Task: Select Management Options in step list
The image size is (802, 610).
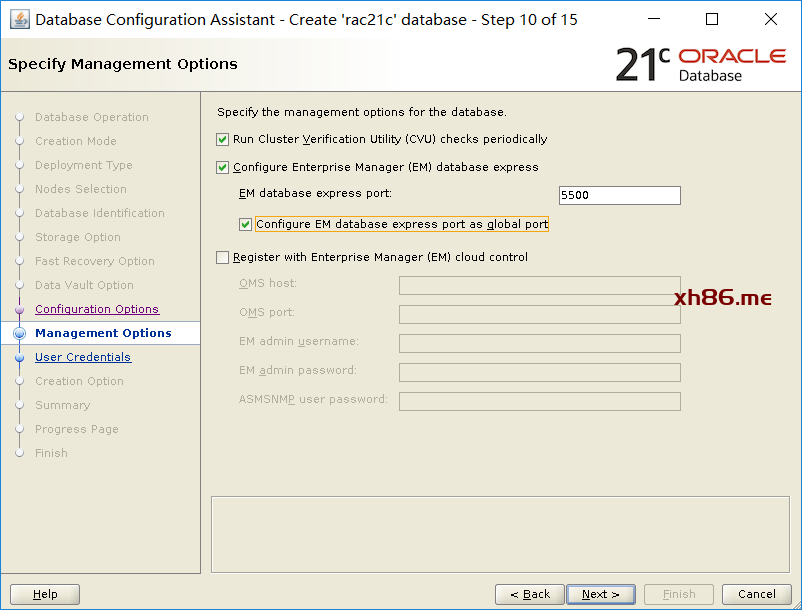Action: coord(103,334)
